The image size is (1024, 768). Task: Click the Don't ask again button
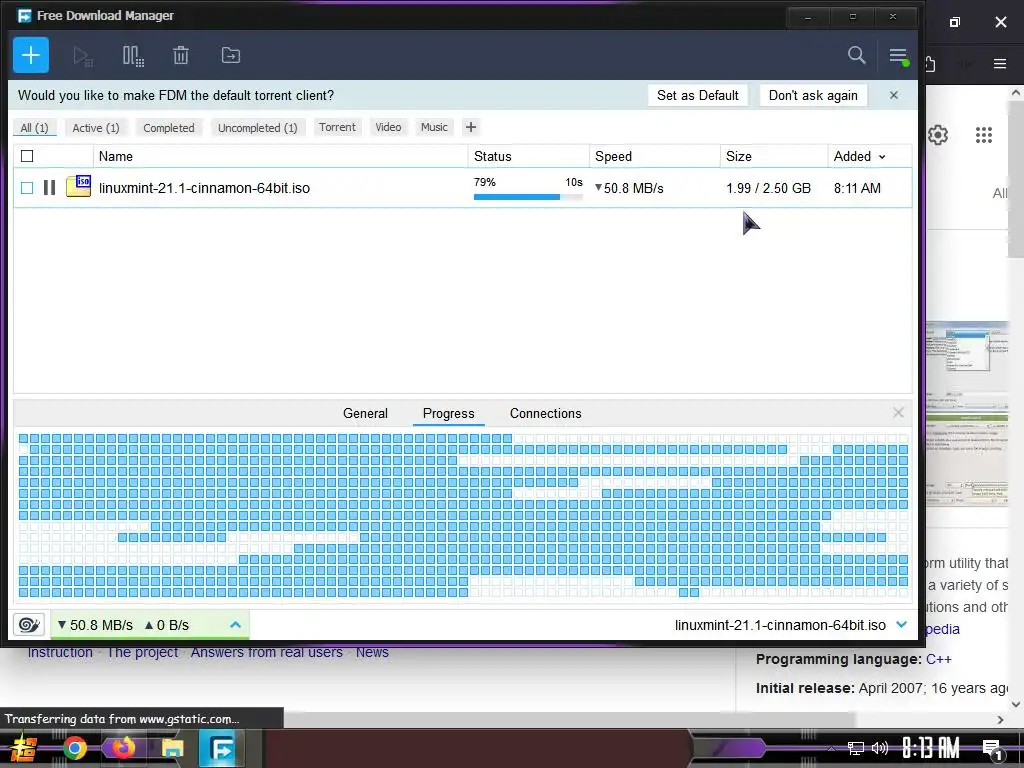tap(813, 95)
